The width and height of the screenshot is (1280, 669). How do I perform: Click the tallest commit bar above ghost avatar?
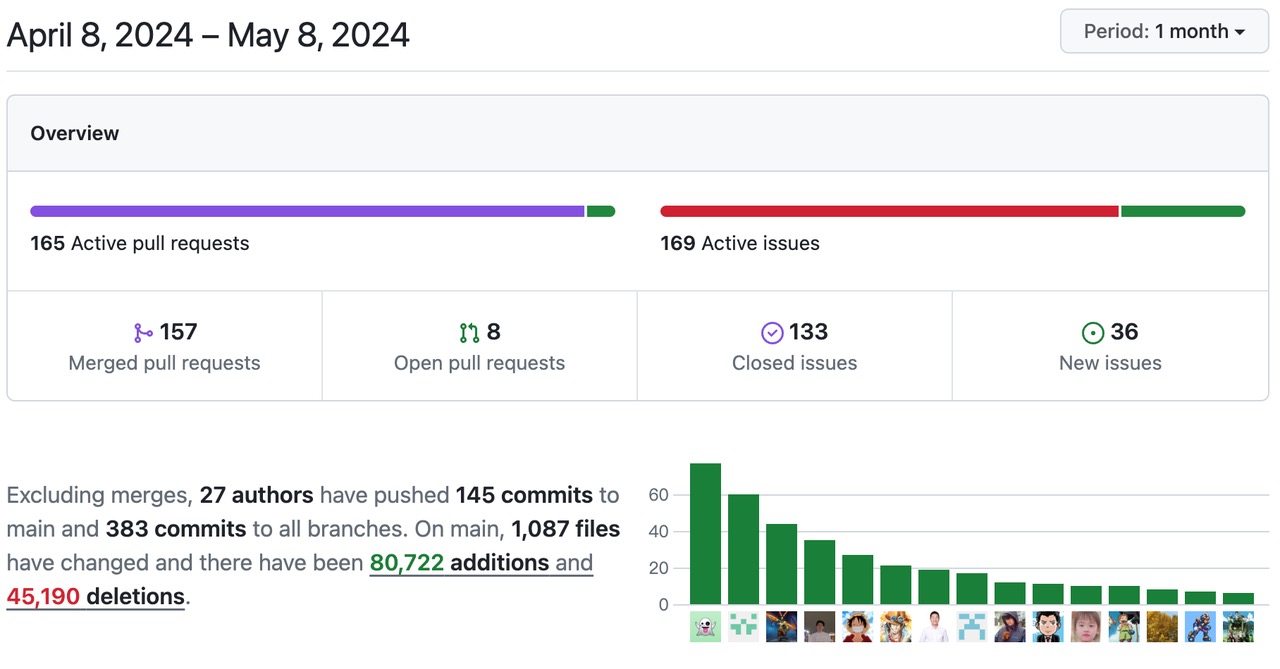point(705,534)
